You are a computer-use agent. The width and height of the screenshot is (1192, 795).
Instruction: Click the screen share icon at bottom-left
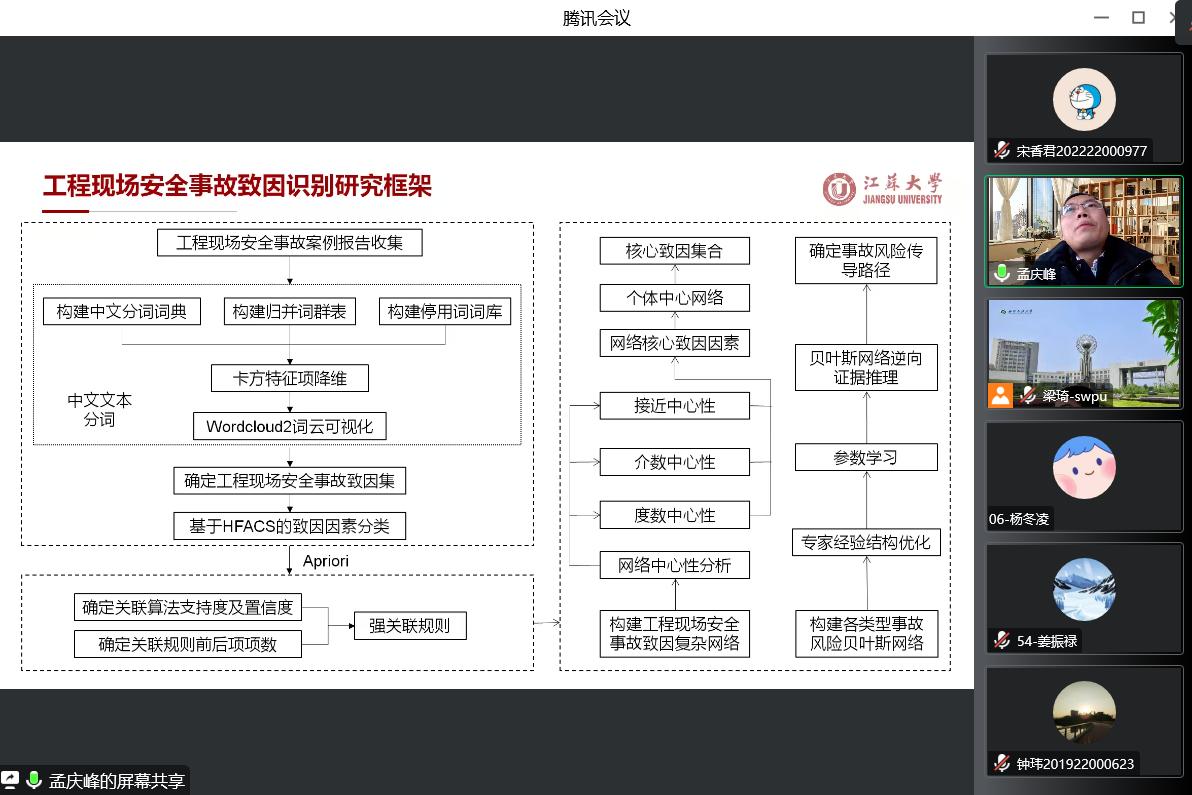10,780
